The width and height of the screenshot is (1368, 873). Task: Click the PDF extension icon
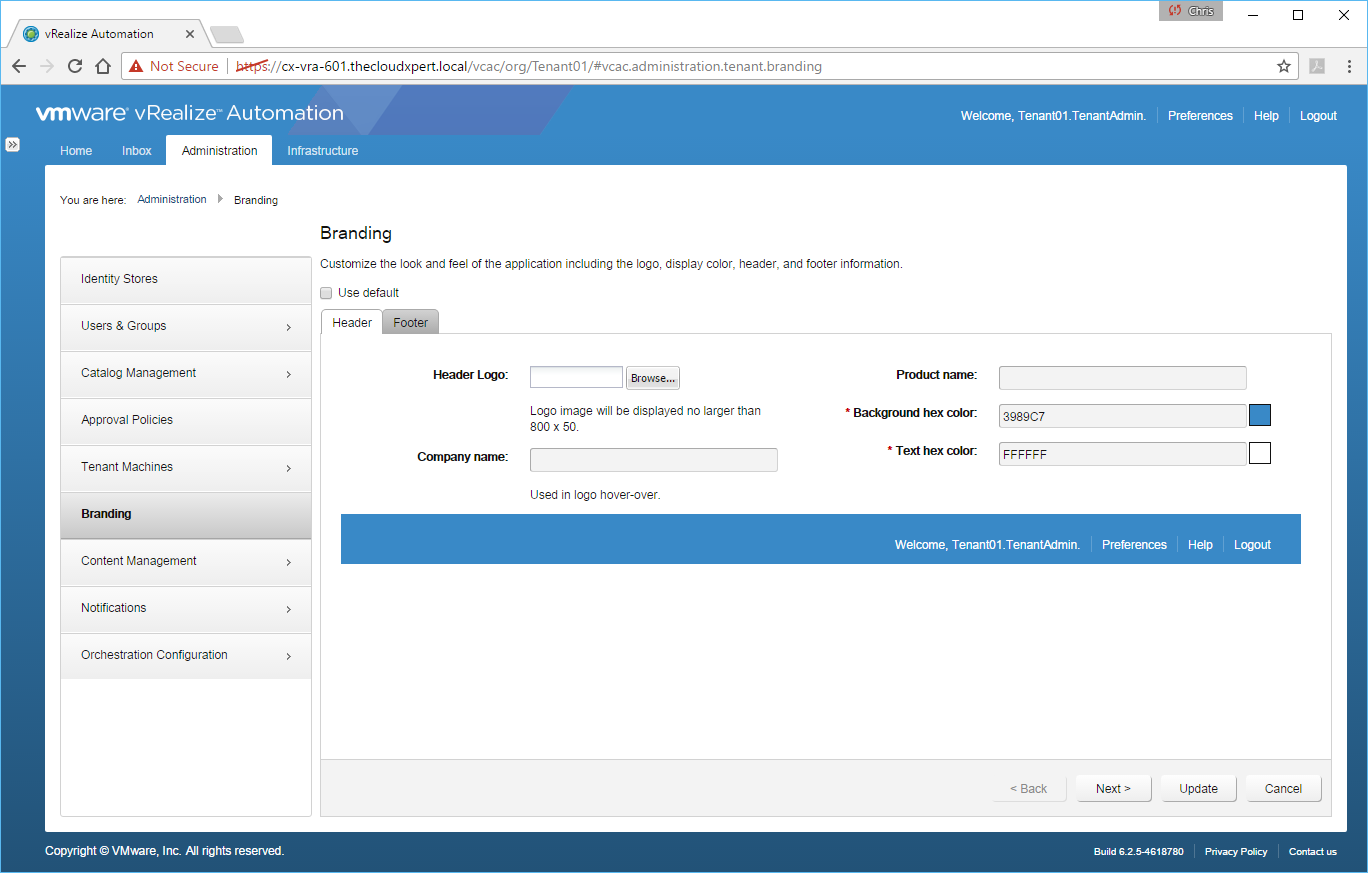[1317, 66]
